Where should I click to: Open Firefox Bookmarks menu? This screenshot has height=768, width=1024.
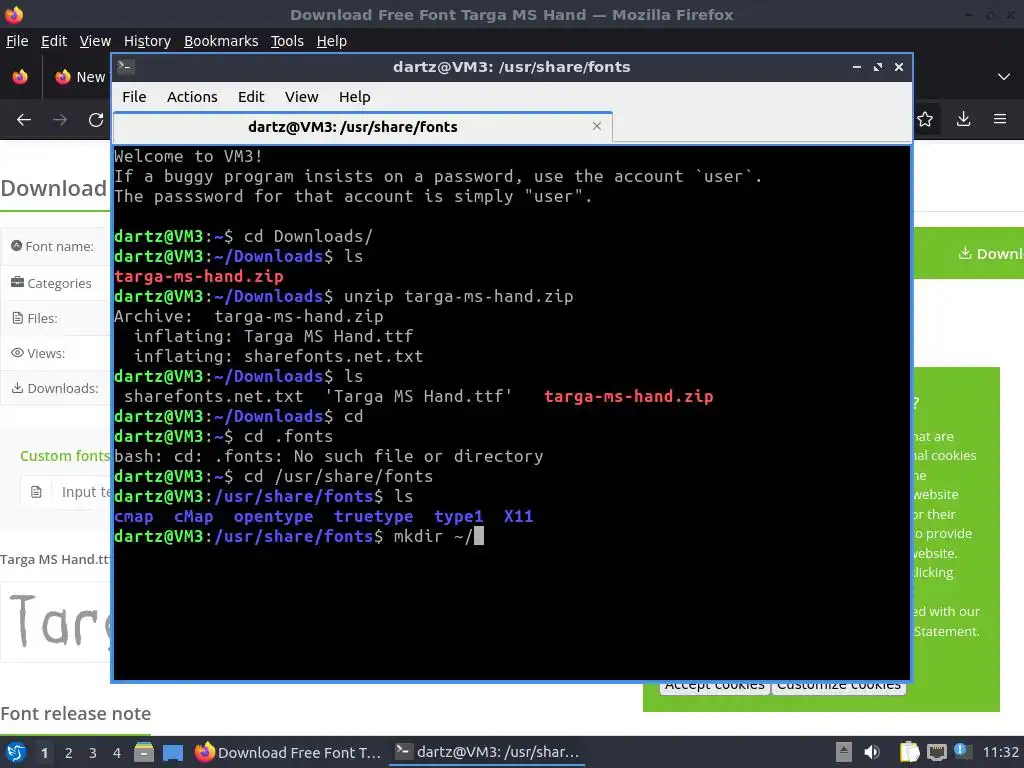tap(221, 41)
